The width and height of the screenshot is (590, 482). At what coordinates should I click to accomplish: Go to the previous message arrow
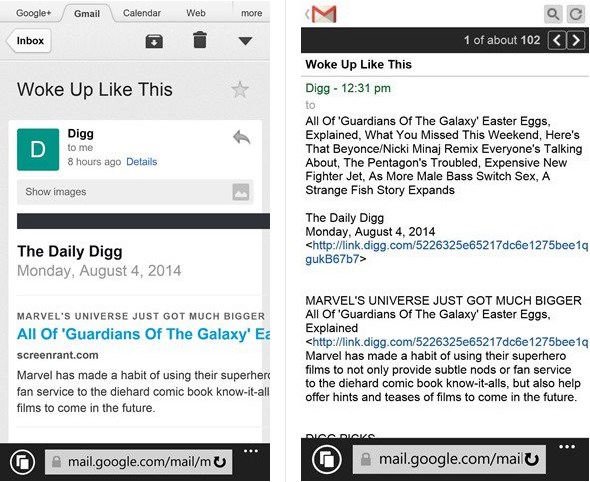coord(557,40)
